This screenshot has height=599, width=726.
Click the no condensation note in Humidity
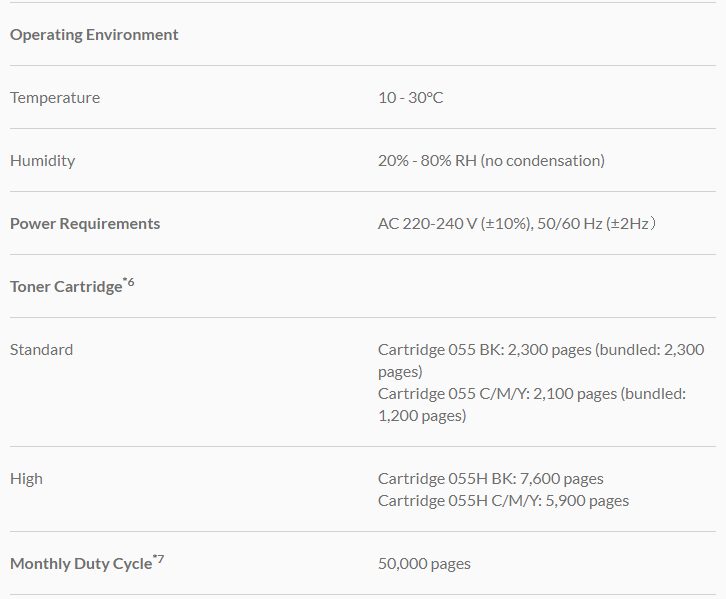click(543, 161)
